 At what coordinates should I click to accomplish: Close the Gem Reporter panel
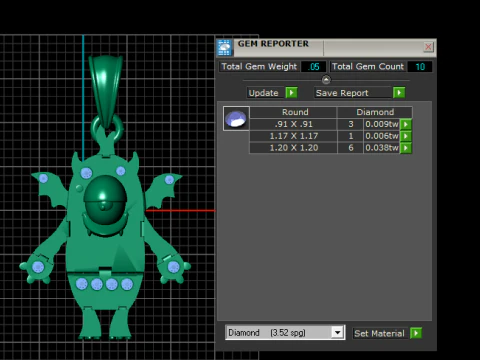428,47
